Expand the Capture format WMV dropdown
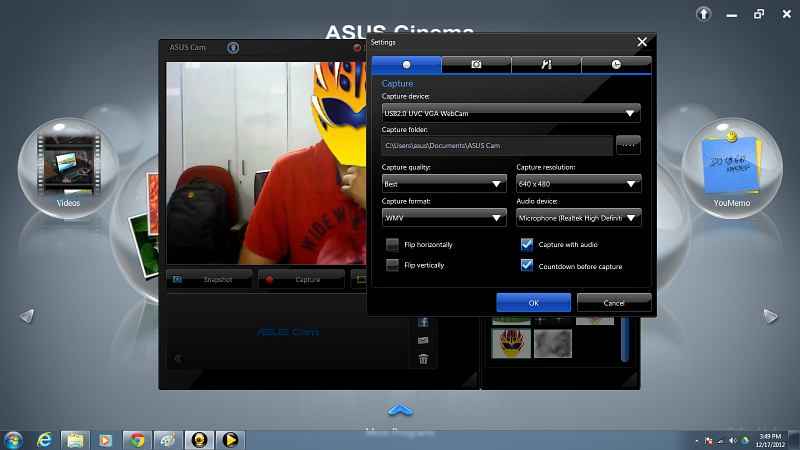Viewport: 800px width, 450px height. coord(444,218)
